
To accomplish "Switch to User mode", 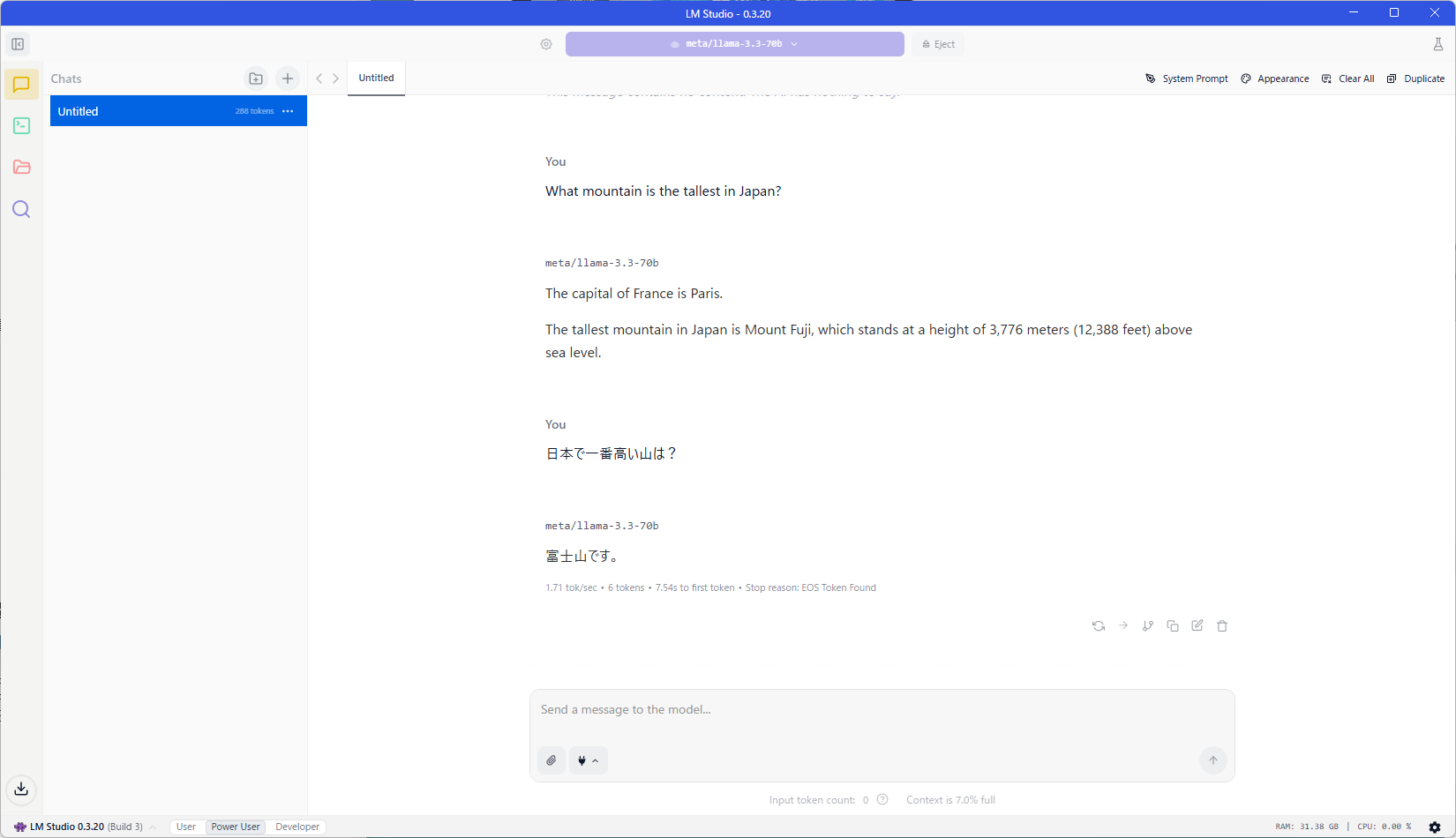I will [186, 827].
